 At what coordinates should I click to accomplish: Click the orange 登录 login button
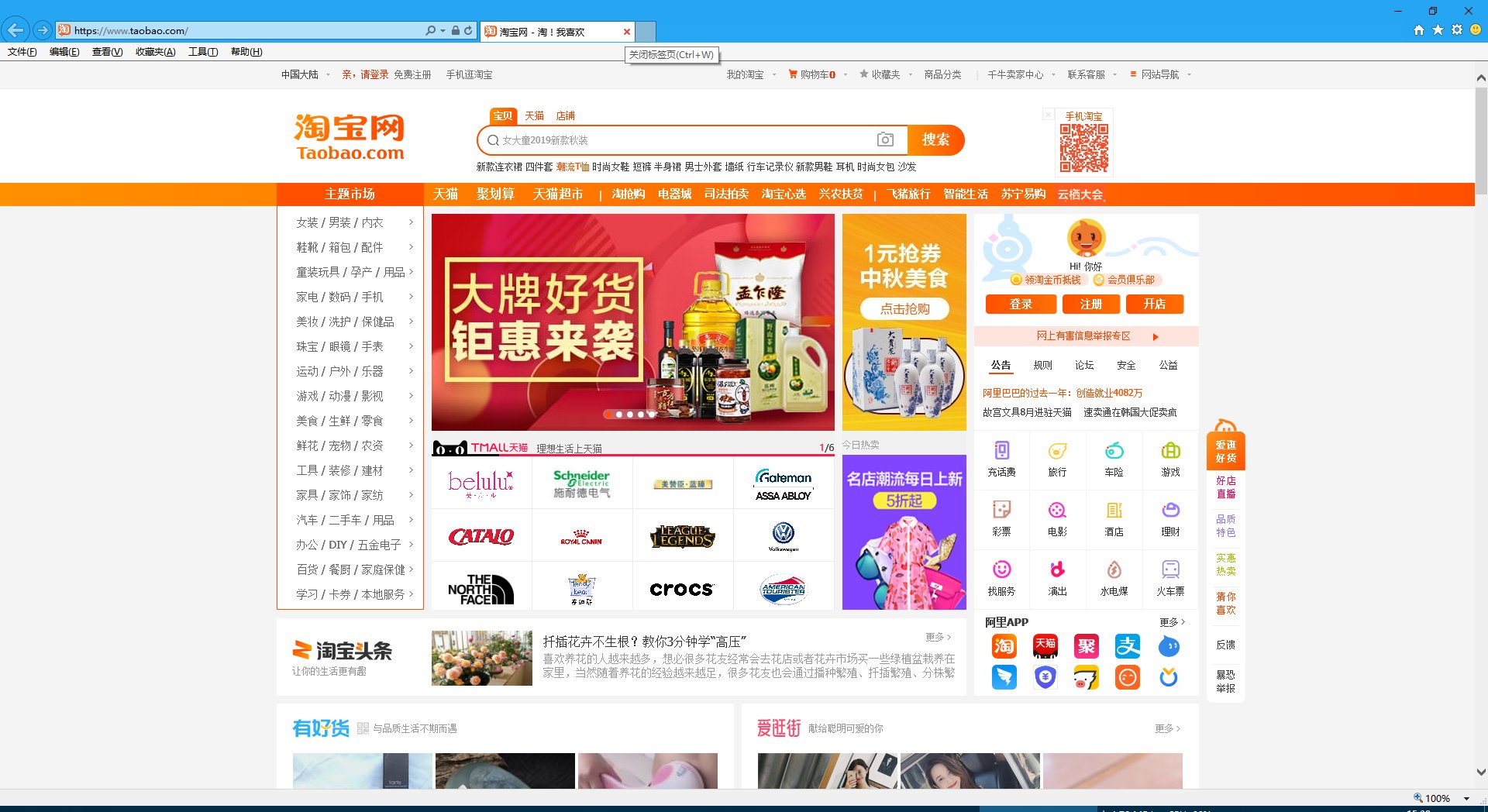tap(1021, 304)
